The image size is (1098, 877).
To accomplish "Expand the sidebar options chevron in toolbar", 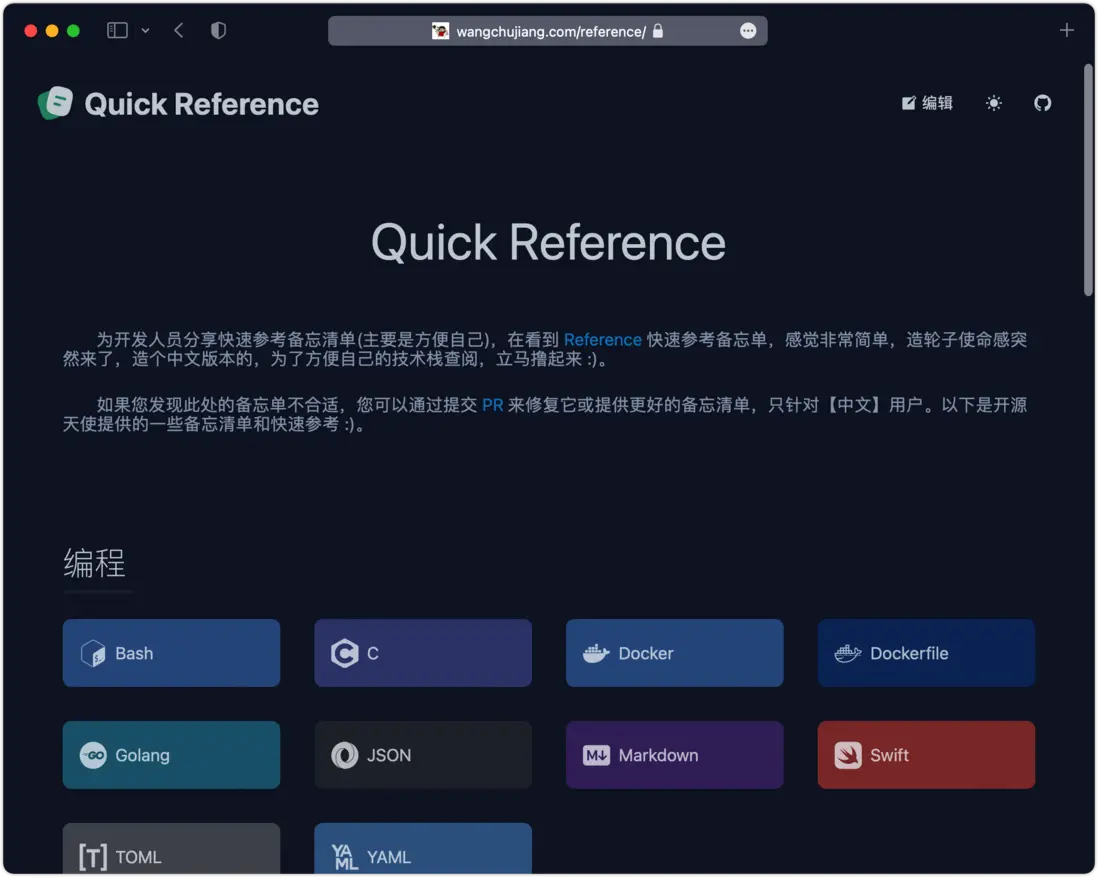I will click(x=143, y=30).
